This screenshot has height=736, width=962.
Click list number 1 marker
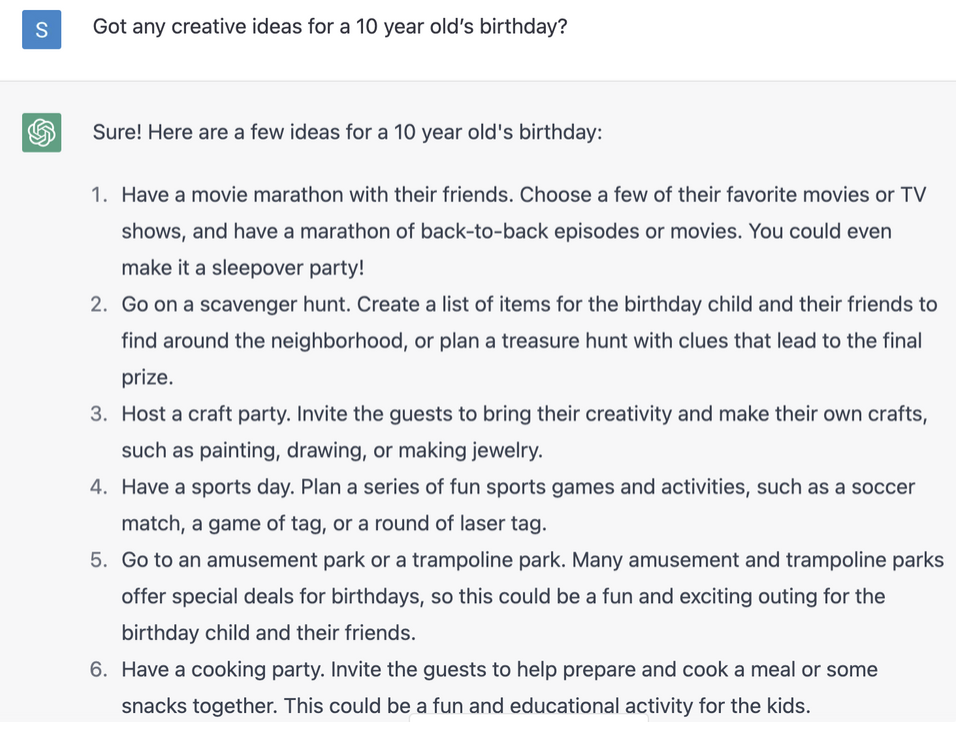99,195
